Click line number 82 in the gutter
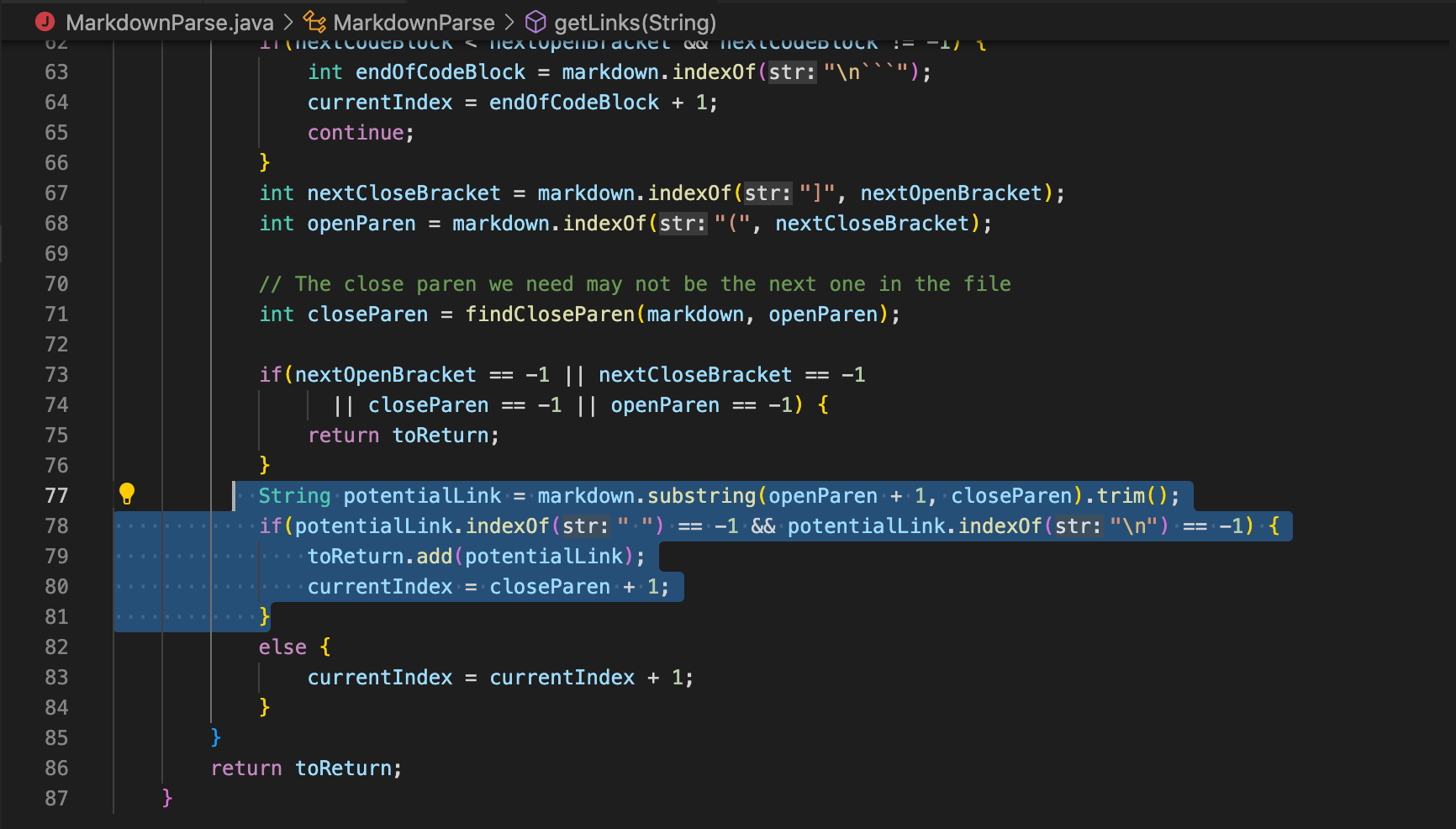Image resolution: width=1456 pixels, height=829 pixels. point(56,647)
